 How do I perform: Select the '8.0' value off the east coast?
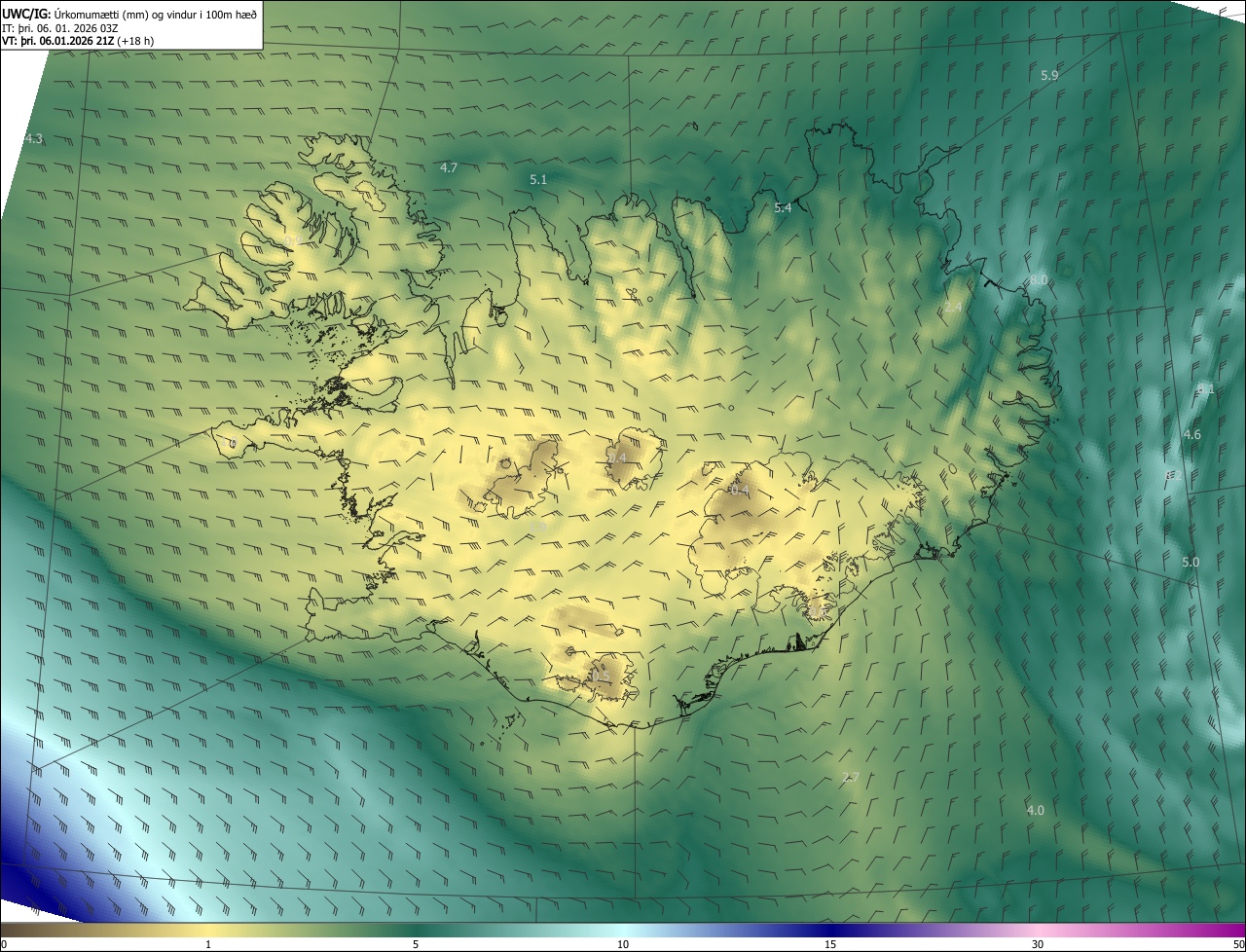point(1039,280)
